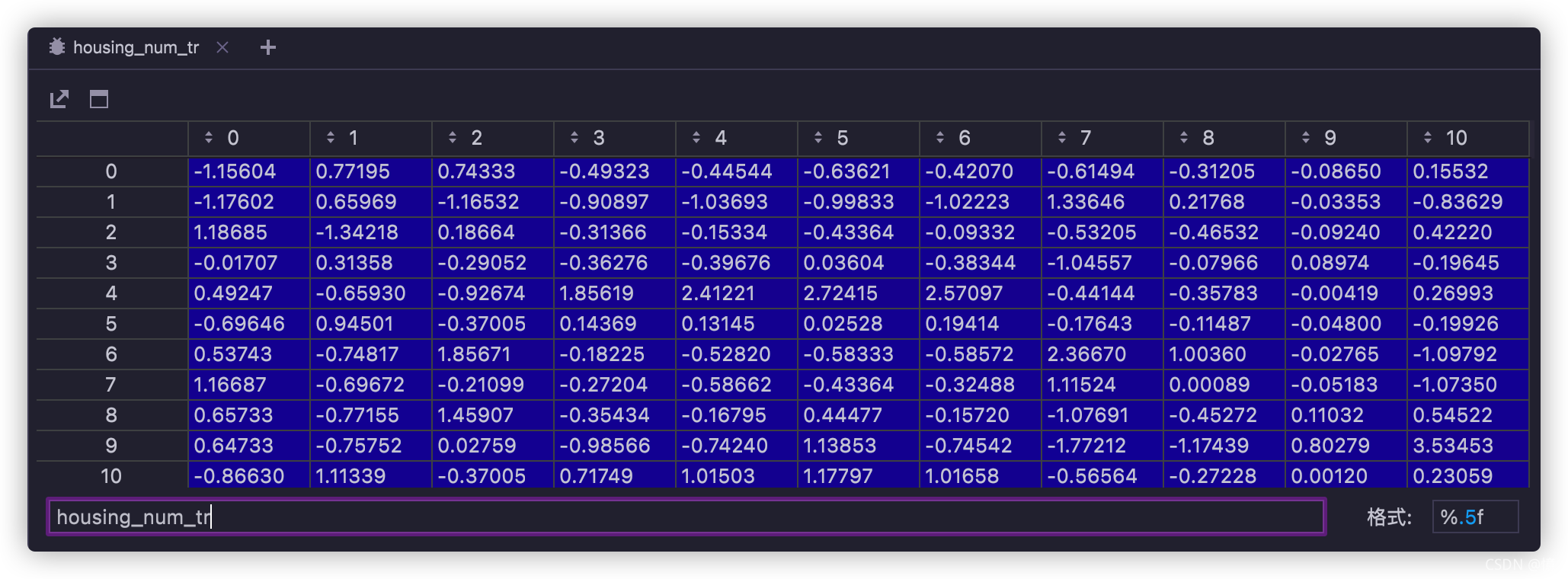Select cell -0.98566
The width and height of the screenshot is (1568, 579).
[615, 446]
